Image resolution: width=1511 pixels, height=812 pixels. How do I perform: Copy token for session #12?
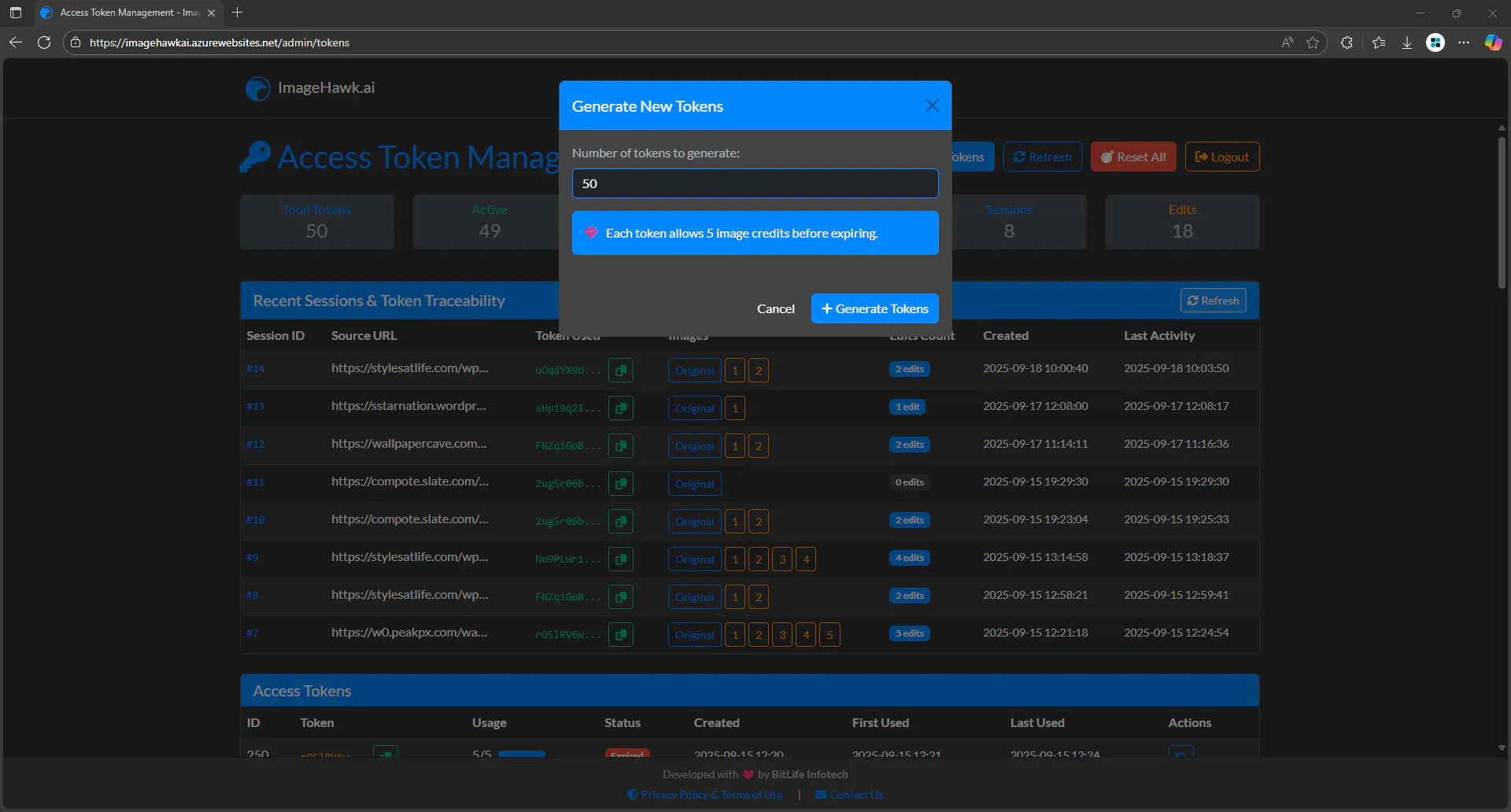pos(621,445)
